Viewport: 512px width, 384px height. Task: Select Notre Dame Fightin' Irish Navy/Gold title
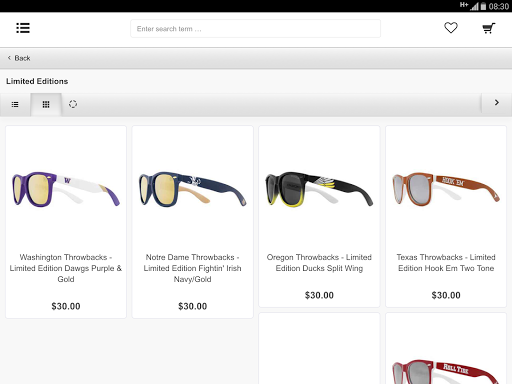pos(193,268)
